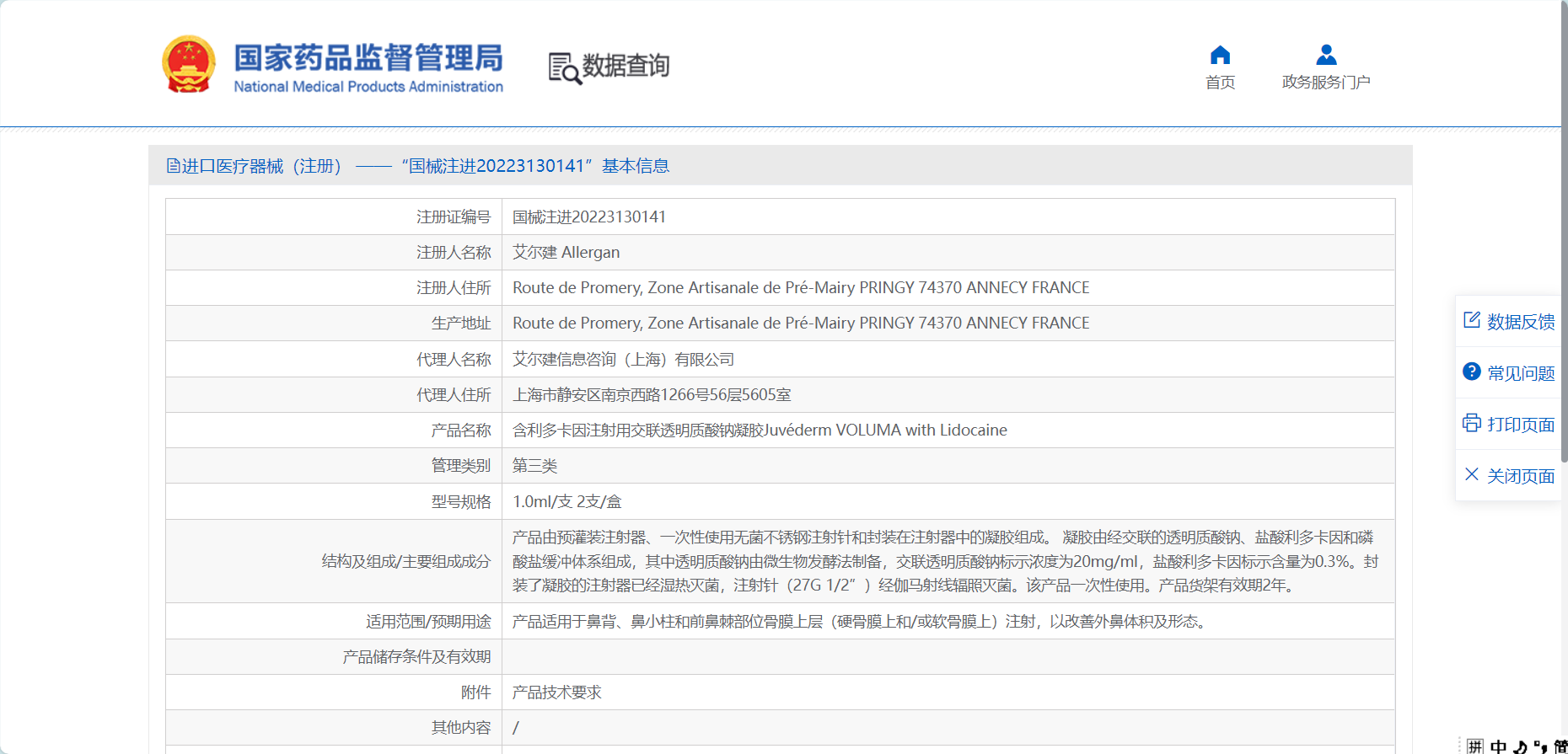Screen dimensions: 1568x754
Task: Click the 艾尔建 Allergan value cell
Action: (948, 252)
